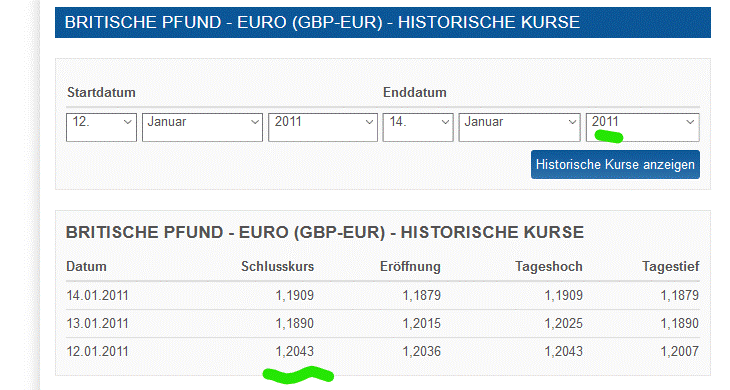Click the Enddatum label
730x390 pixels.
click(x=414, y=92)
